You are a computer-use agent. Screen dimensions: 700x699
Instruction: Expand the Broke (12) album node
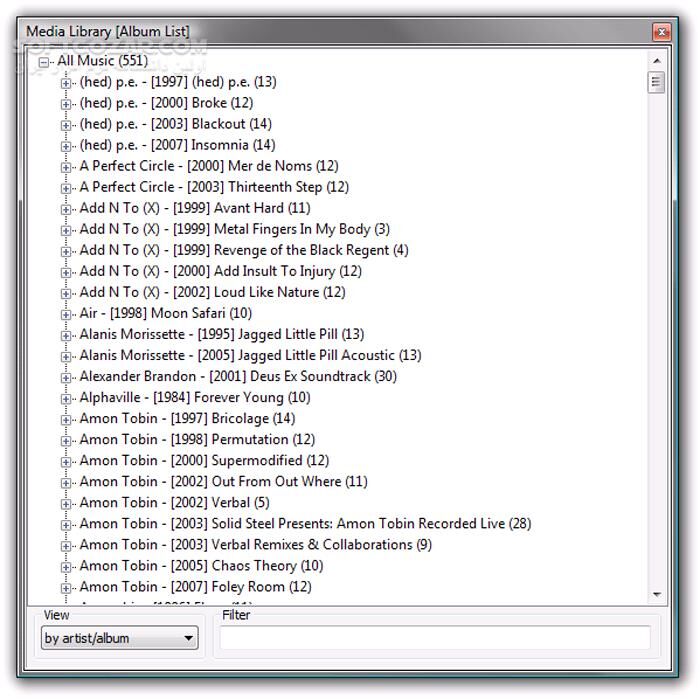pyautogui.click(x=66, y=104)
